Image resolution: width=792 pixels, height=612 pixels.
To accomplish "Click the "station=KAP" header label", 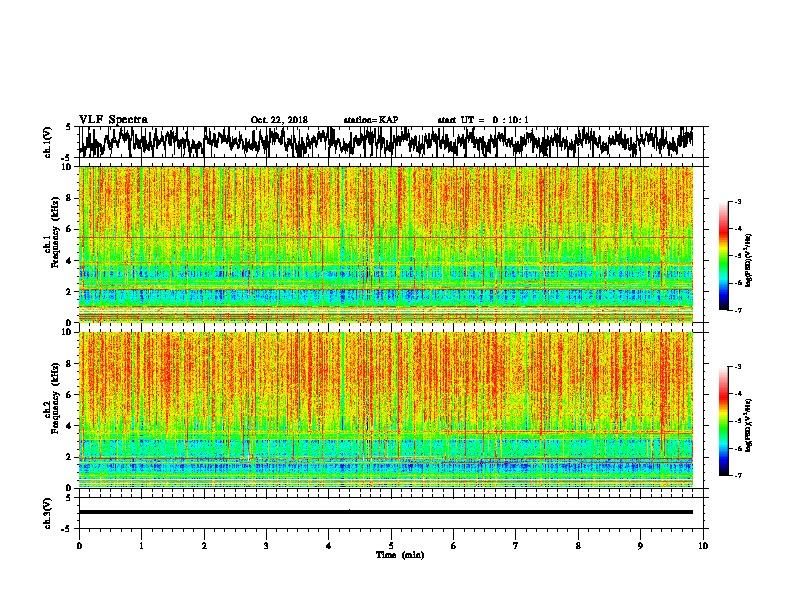I will pyautogui.click(x=371, y=120).
